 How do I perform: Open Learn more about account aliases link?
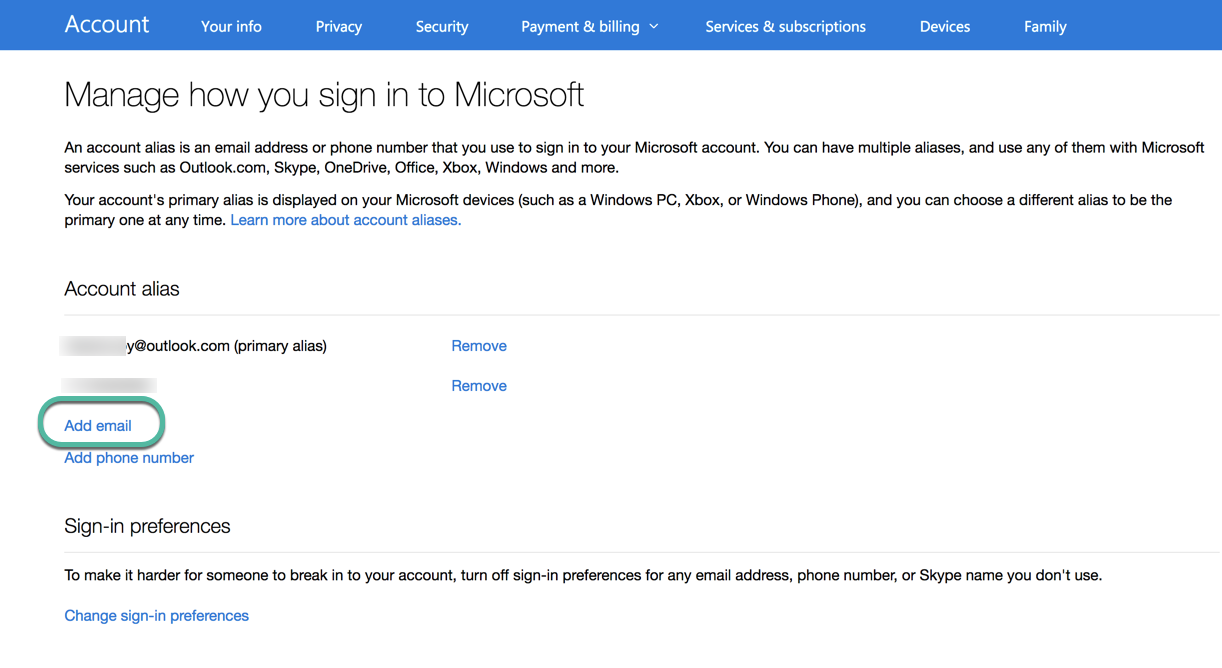click(x=345, y=220)
